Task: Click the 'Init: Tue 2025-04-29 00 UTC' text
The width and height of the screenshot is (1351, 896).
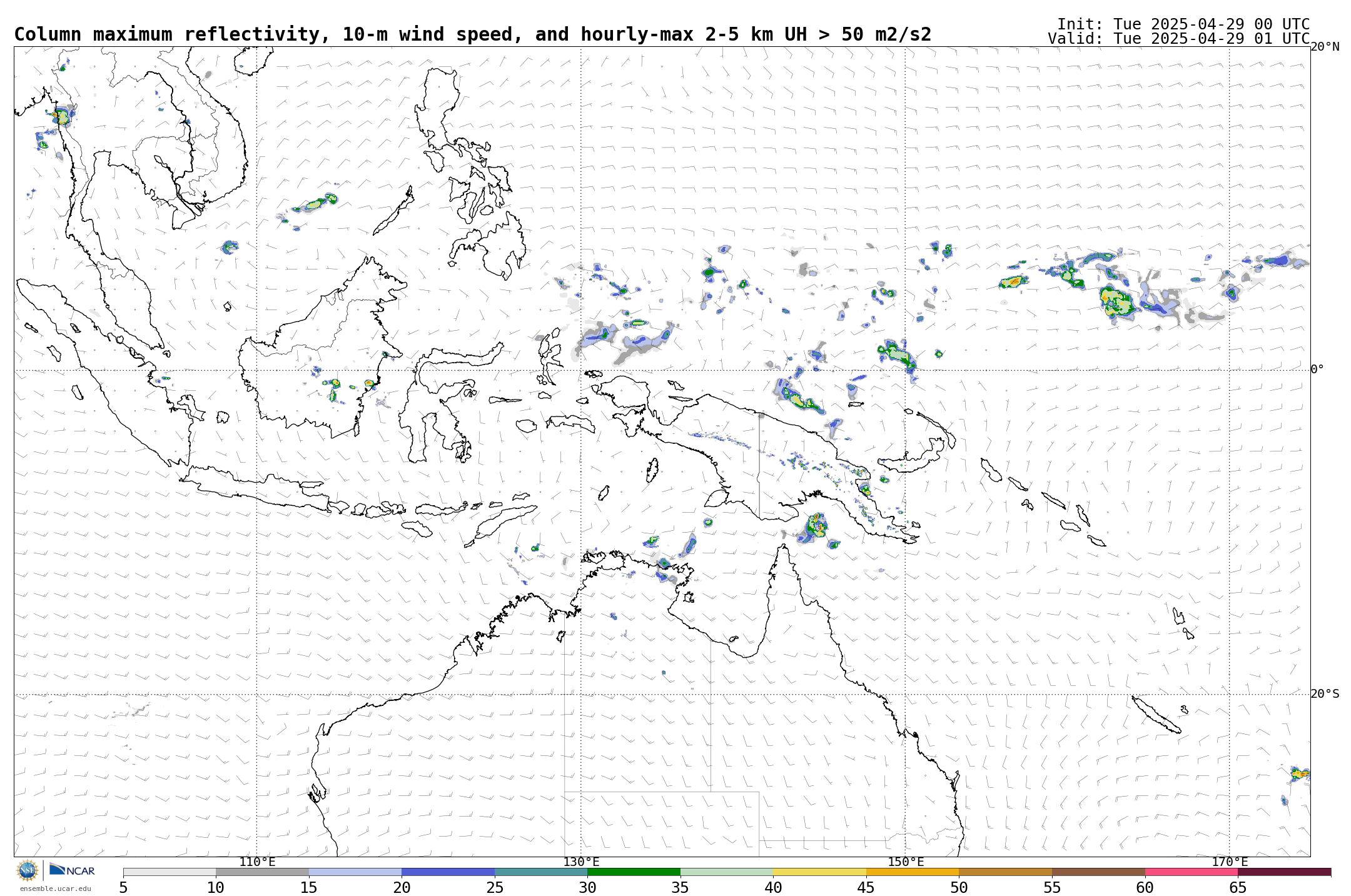Action: click(x=1183, y=24)
